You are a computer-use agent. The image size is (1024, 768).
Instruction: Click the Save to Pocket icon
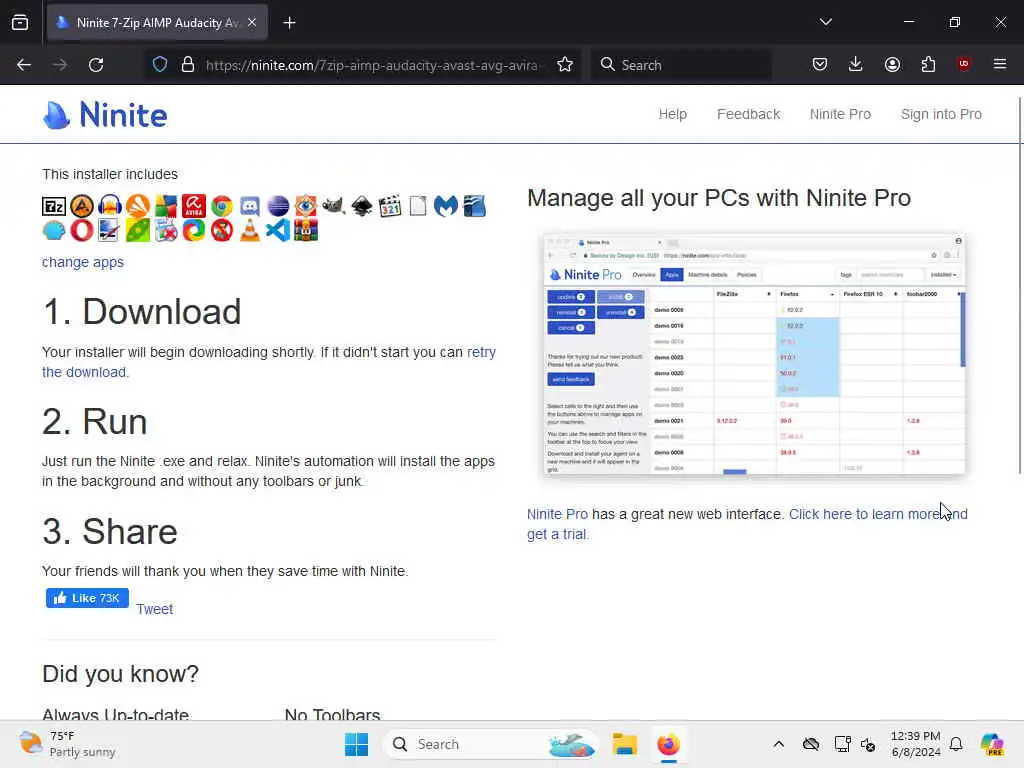coord(820,65)
